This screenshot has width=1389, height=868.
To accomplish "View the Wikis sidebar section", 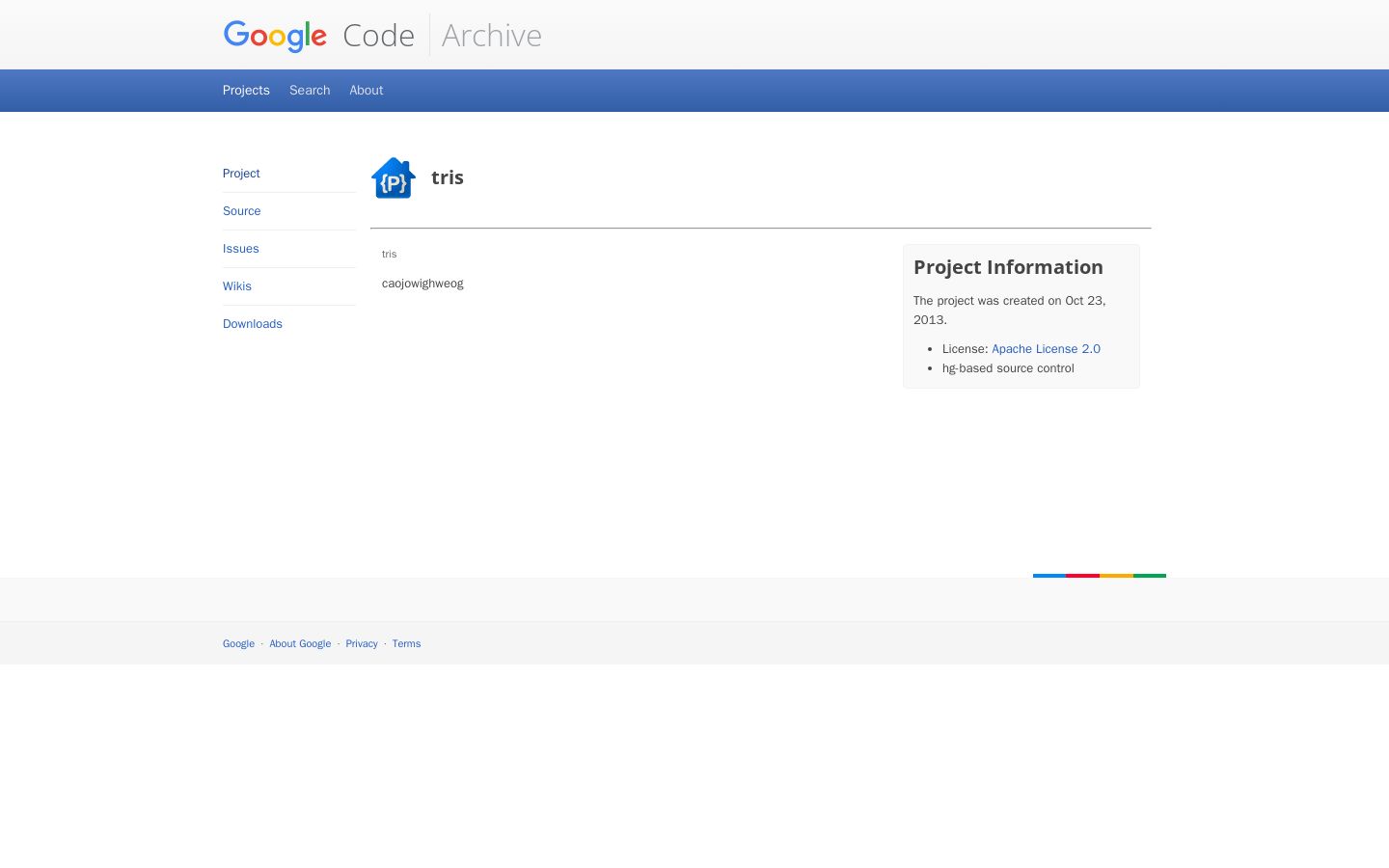I will (x=237, y=286).
